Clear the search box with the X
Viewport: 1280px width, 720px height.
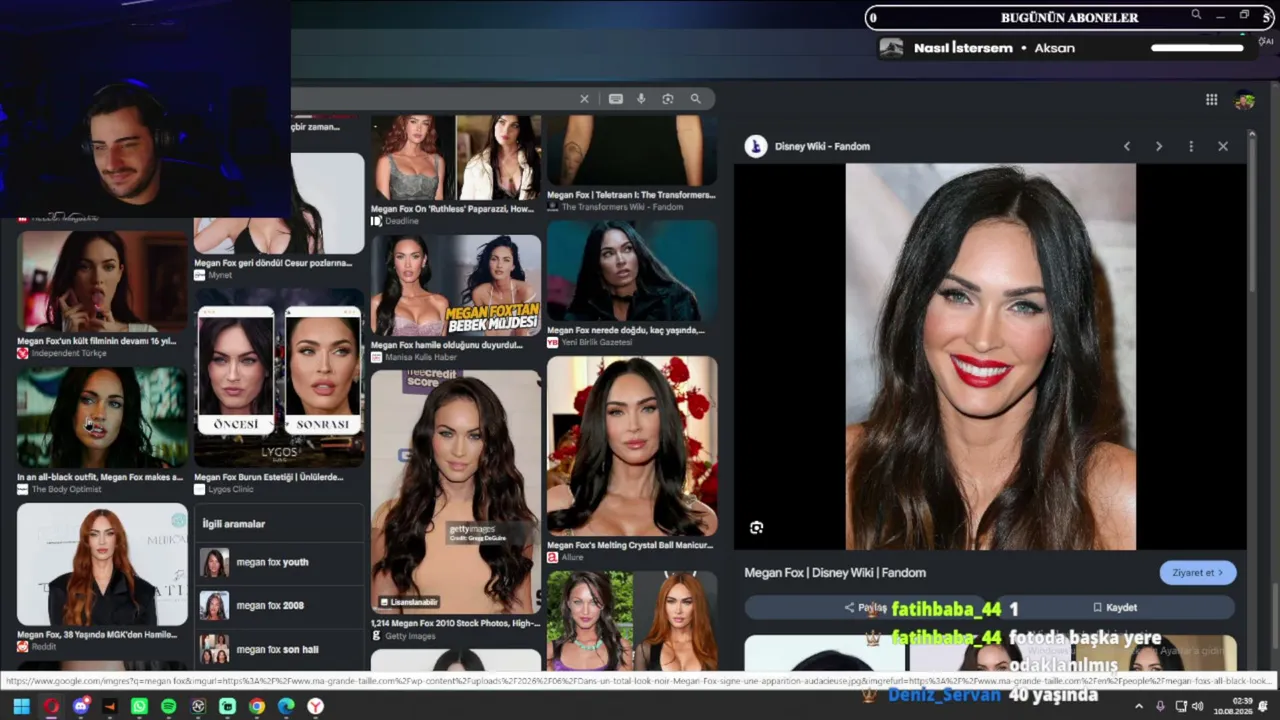(585, 99)
